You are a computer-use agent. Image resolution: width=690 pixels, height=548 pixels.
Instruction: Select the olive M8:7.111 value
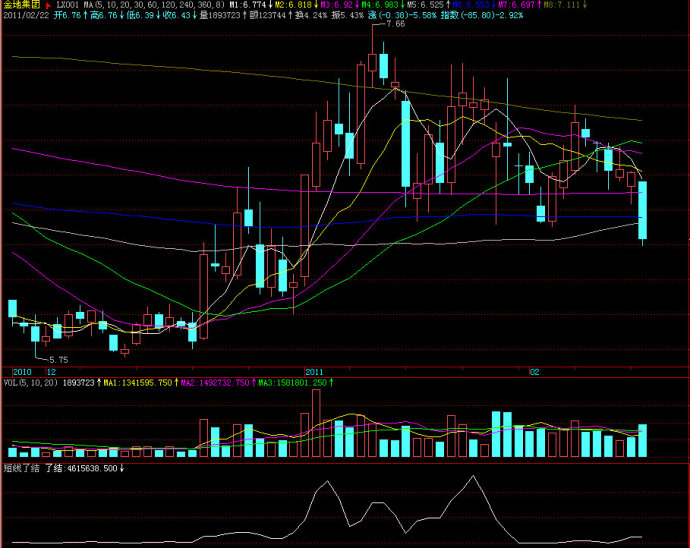(x=562, y=5)
